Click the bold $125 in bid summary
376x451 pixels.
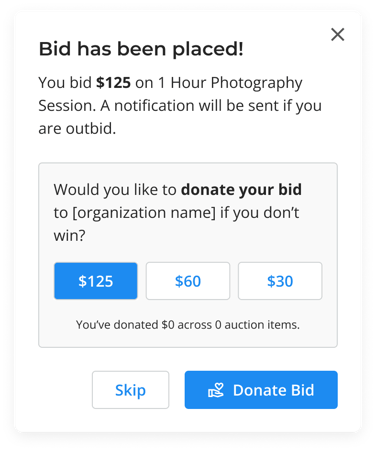(113, 83)
